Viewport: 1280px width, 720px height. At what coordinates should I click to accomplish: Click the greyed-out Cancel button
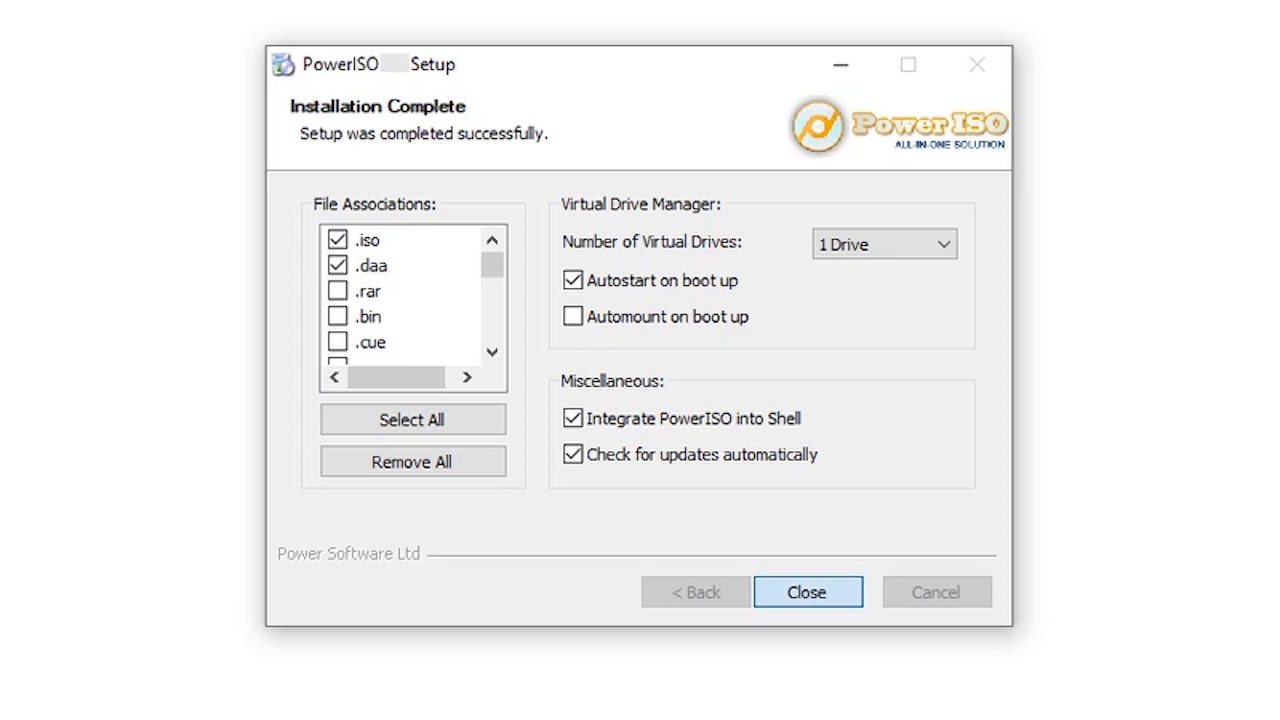point(937,592)
